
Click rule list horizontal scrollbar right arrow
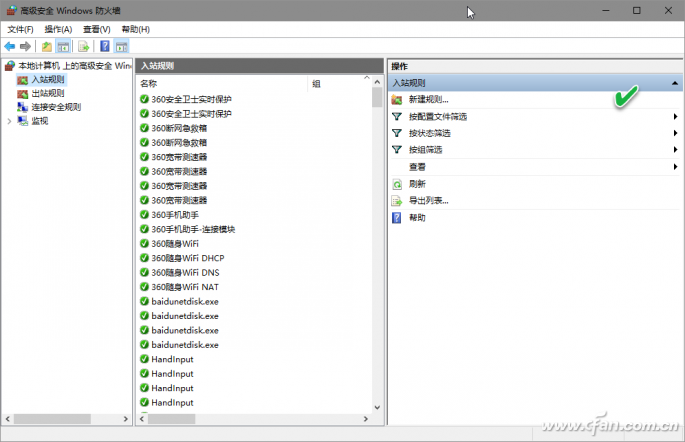[366, 419]
